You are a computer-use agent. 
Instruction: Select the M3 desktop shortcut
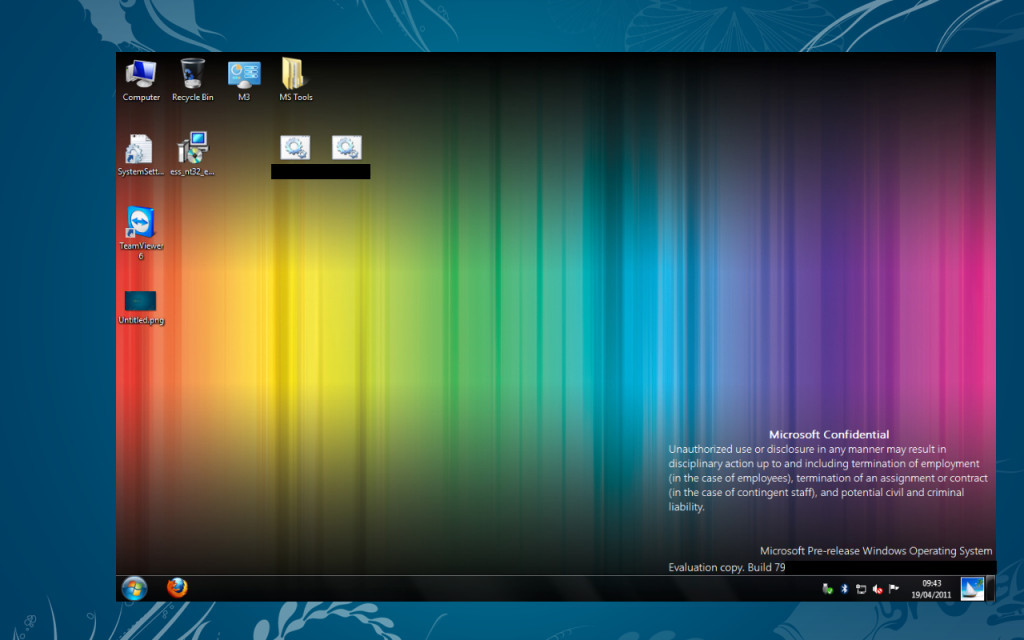click(244, 80)
